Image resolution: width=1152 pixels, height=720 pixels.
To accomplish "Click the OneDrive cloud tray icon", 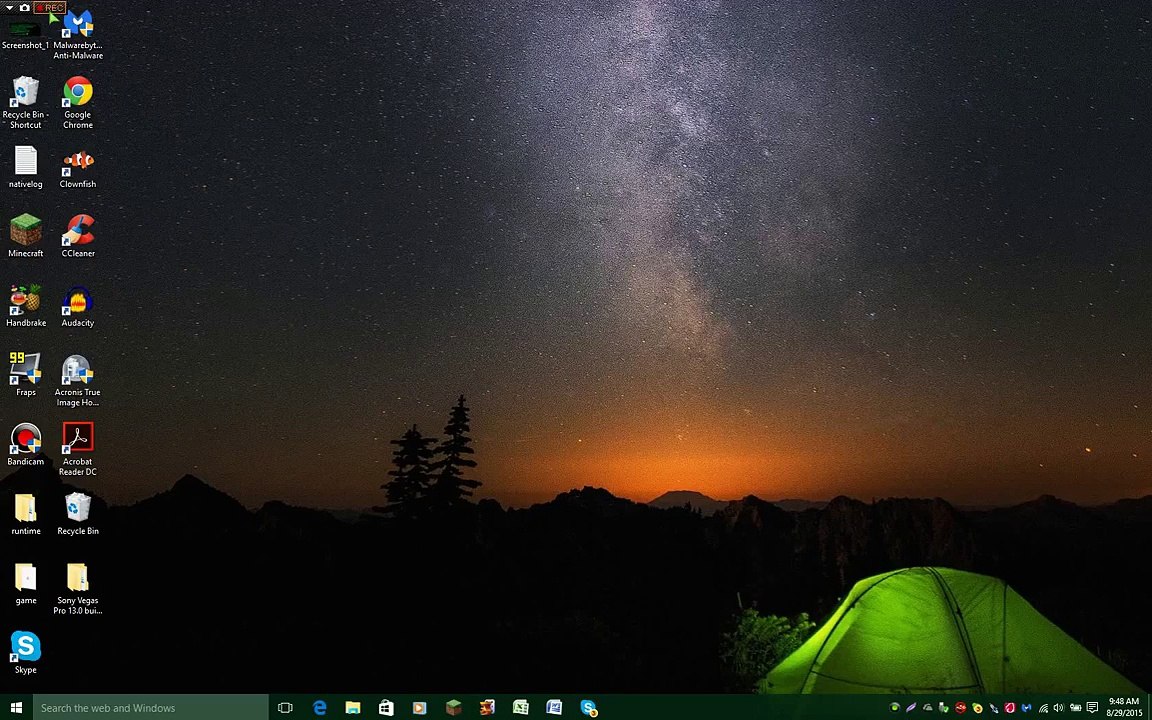I will (928, 708).
